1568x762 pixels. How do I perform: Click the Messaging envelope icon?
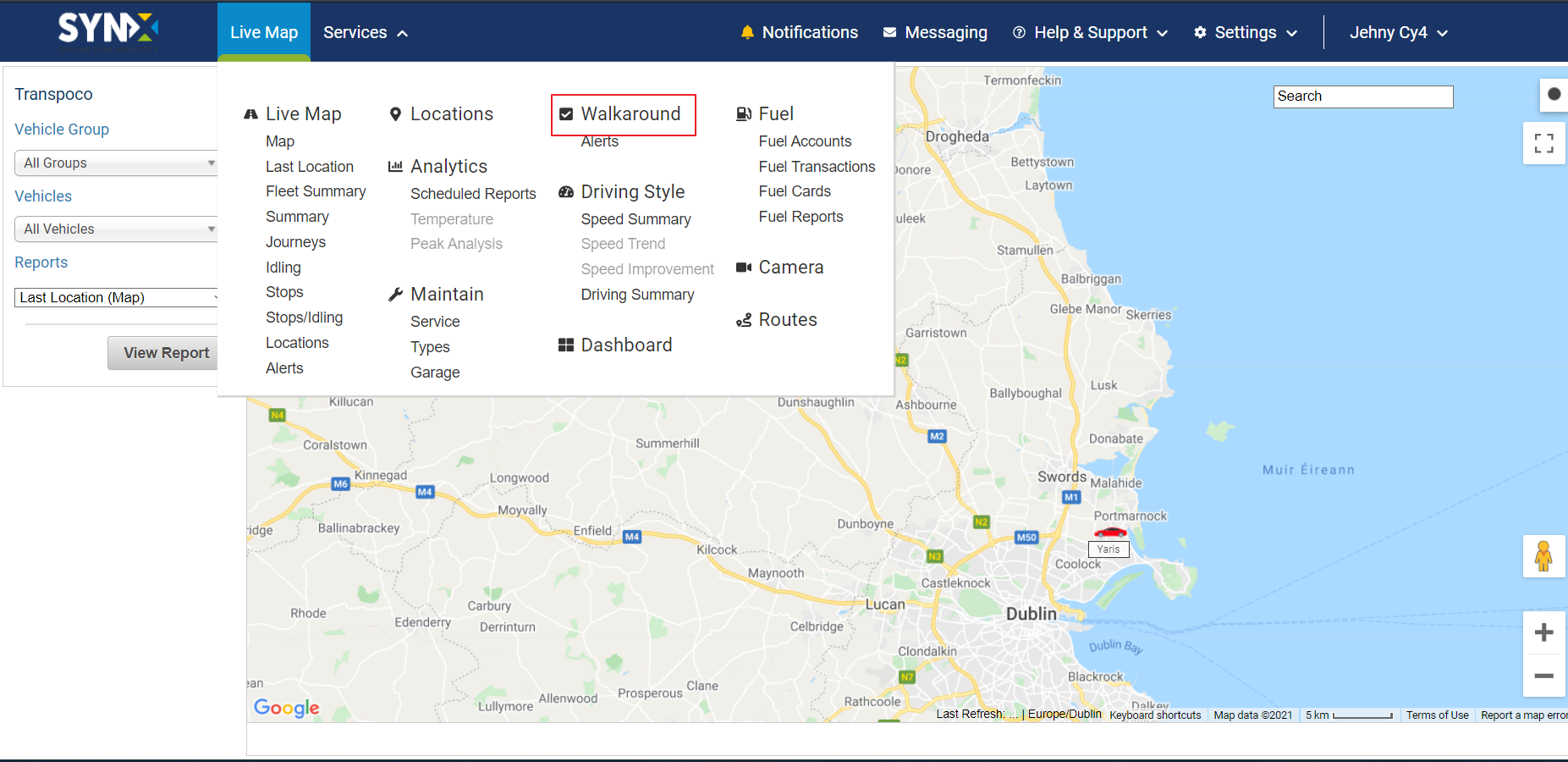point(889,32)
